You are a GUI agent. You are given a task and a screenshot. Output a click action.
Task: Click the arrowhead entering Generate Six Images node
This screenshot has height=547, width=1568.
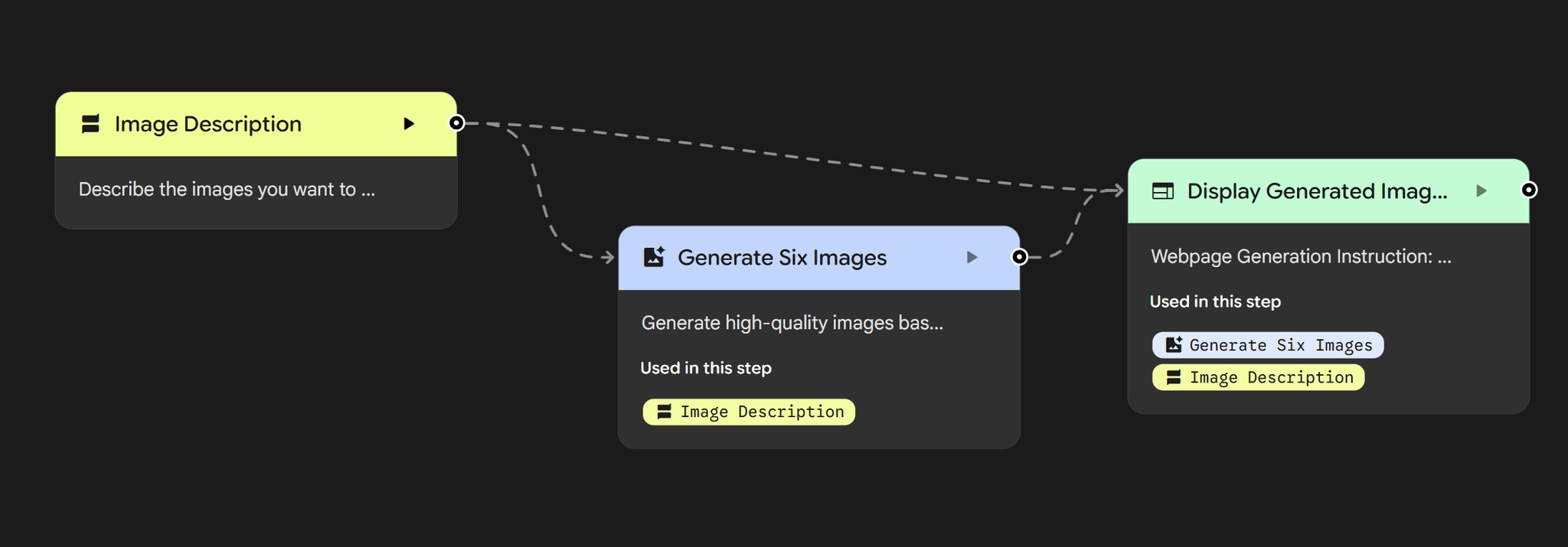point(608,258)
